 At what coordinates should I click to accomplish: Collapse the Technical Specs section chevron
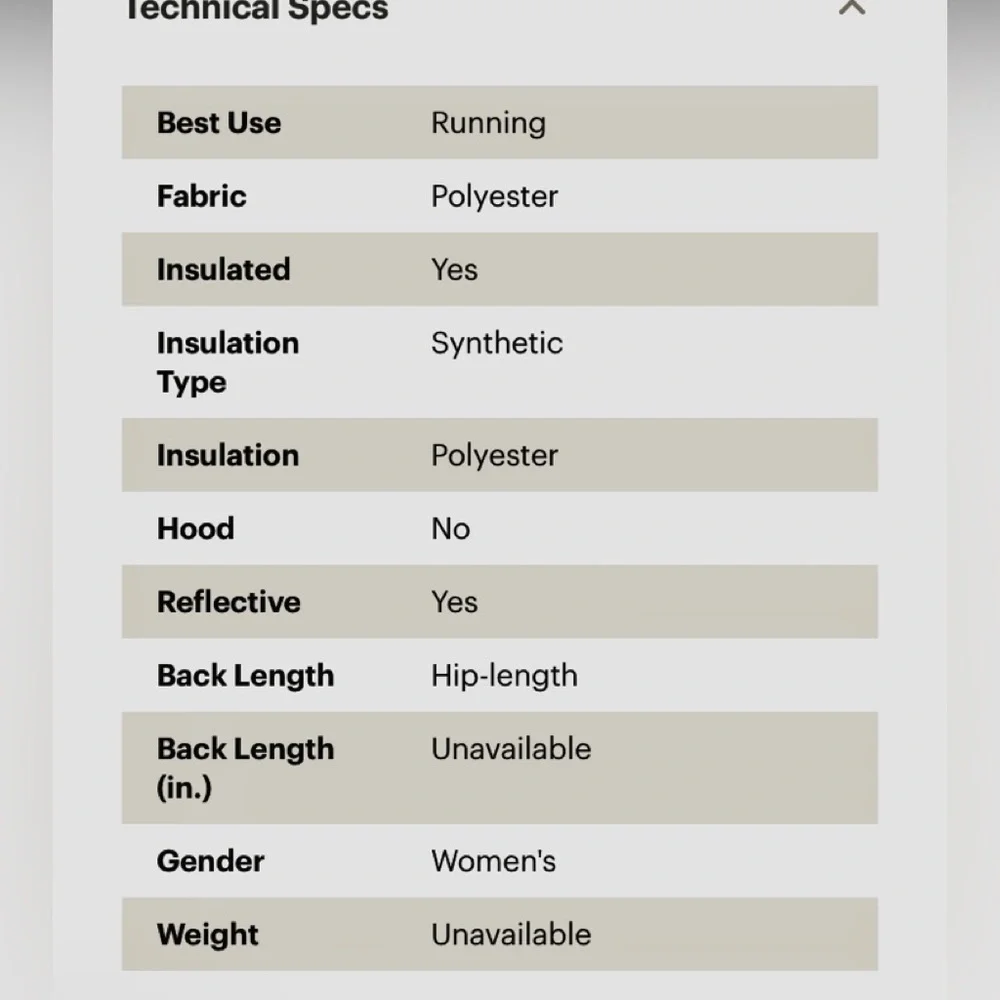pos(851,7)
